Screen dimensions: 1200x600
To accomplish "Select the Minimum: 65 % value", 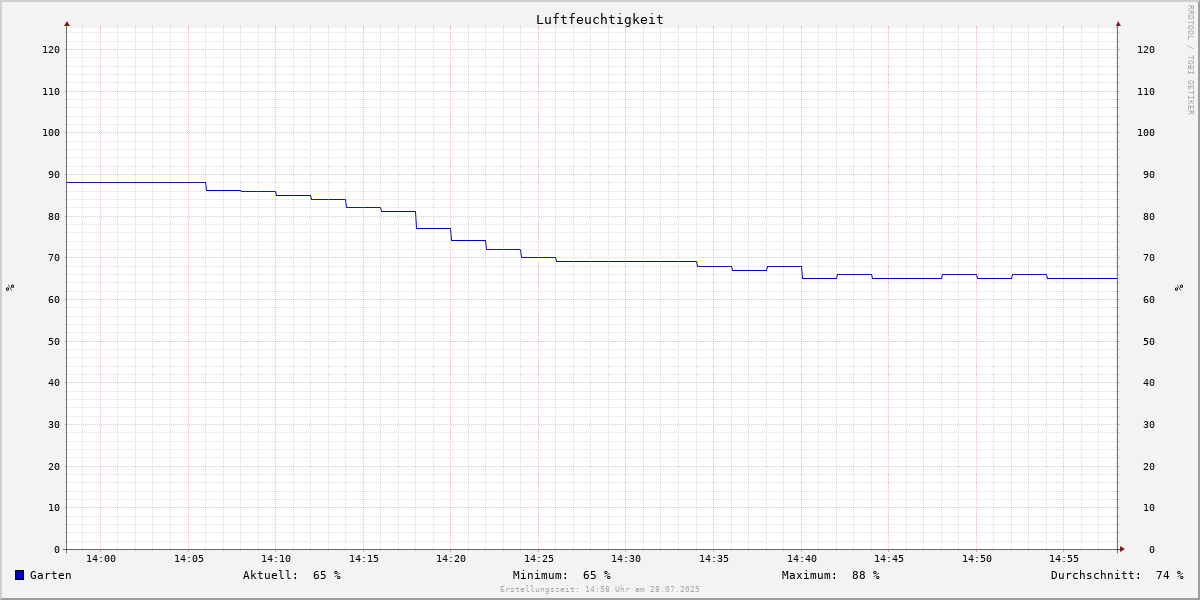I will pos(562,575).
